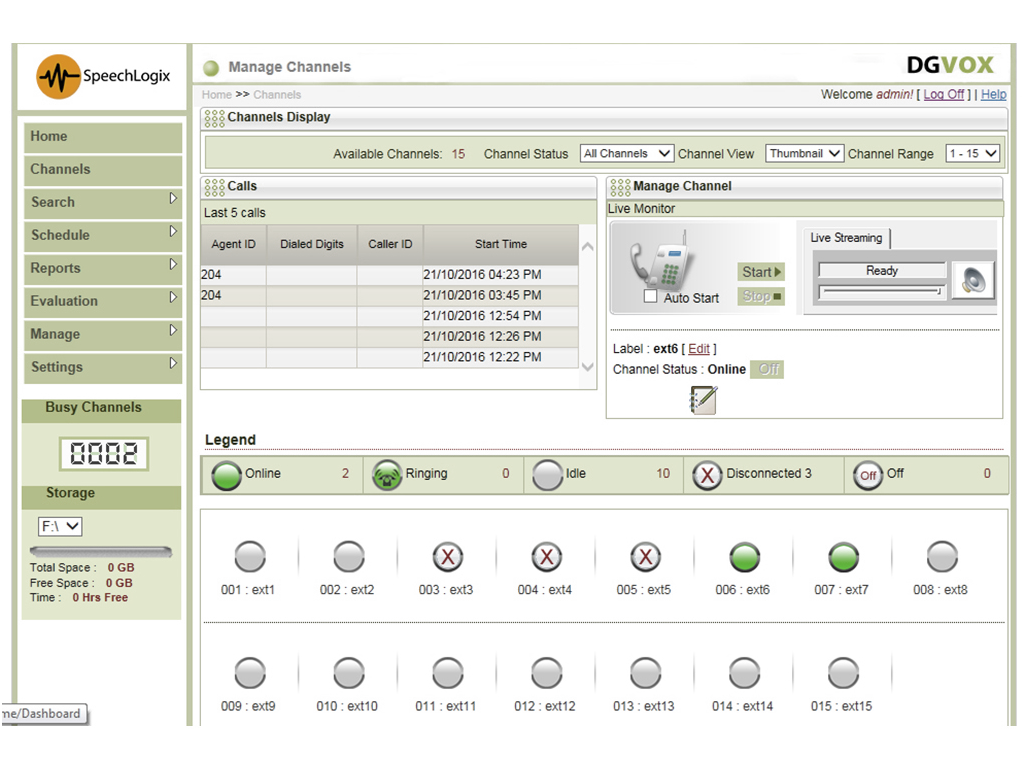Select disconnected channel 005 : ext5
The width and height of the screenshot is (1024, 768).
[x=645, y=557]
